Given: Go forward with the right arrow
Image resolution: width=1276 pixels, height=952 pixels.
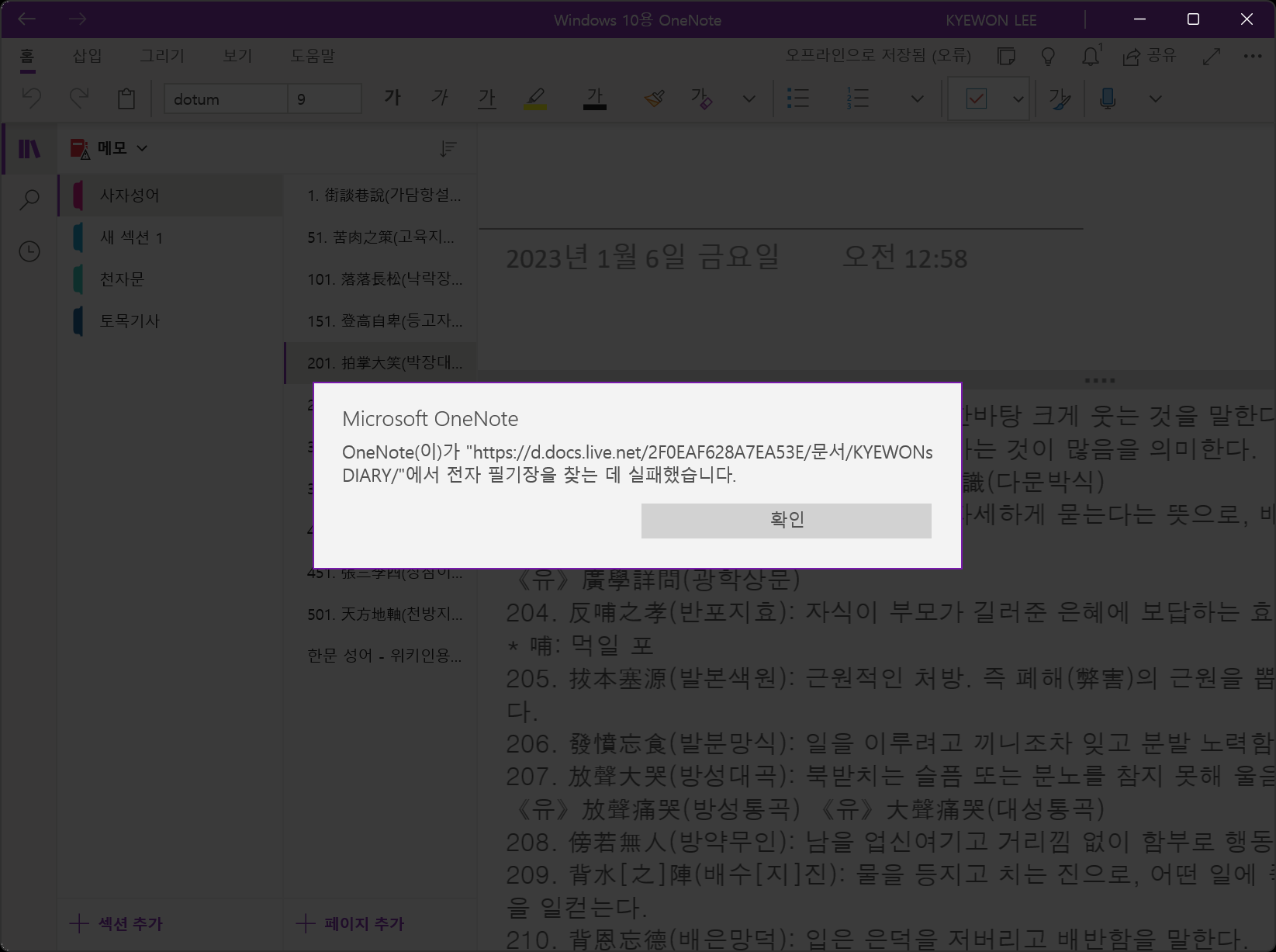Looking at the screenshot, I should coord(77,19).
